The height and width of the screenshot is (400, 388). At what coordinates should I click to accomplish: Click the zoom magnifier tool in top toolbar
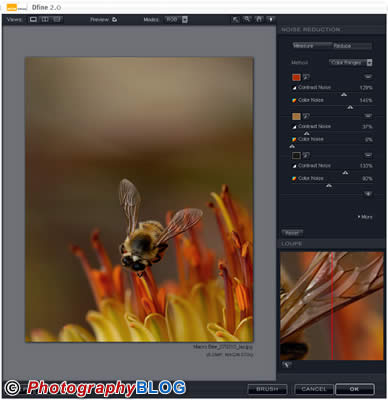pyautogui.click(x=247, y=19)
